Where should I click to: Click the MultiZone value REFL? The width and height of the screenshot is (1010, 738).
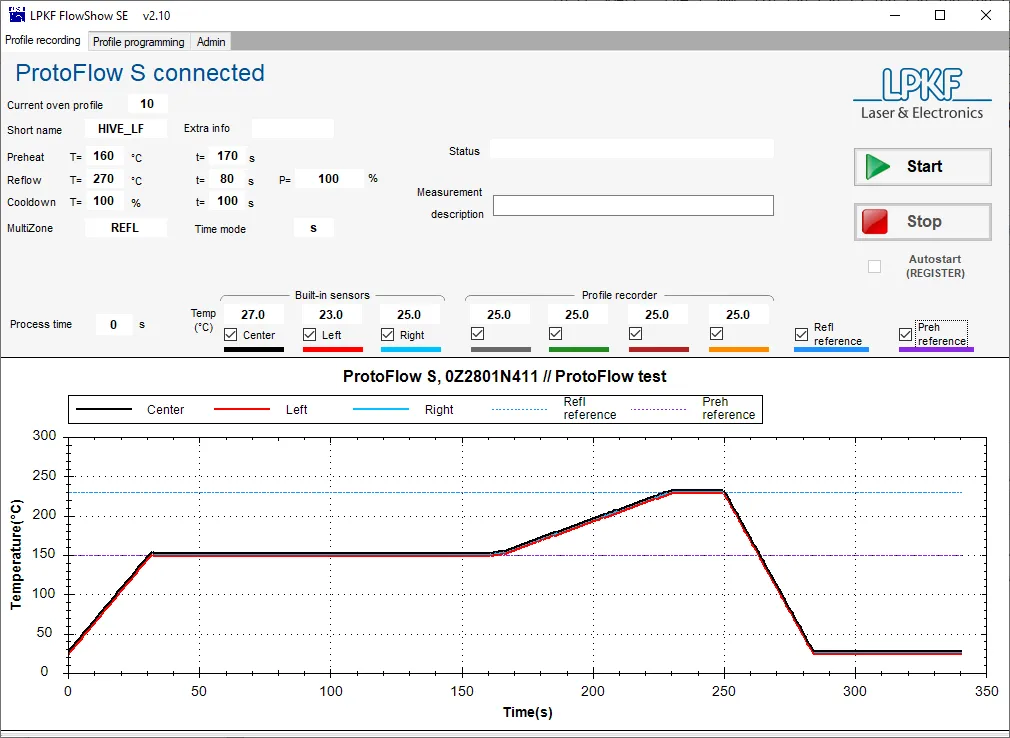[x=125, y=228]
